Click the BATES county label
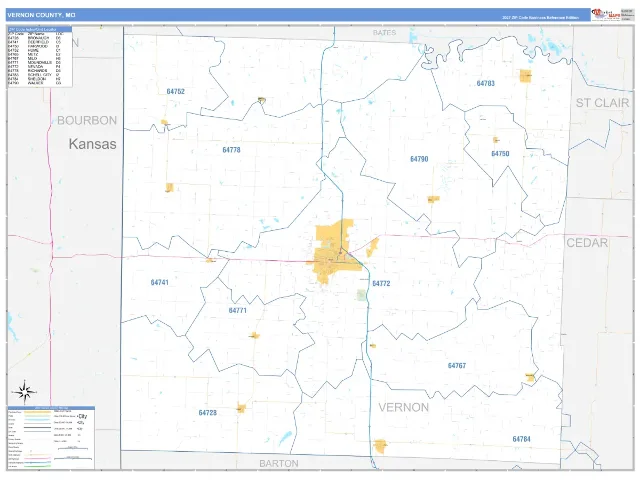 pos(384,33)
